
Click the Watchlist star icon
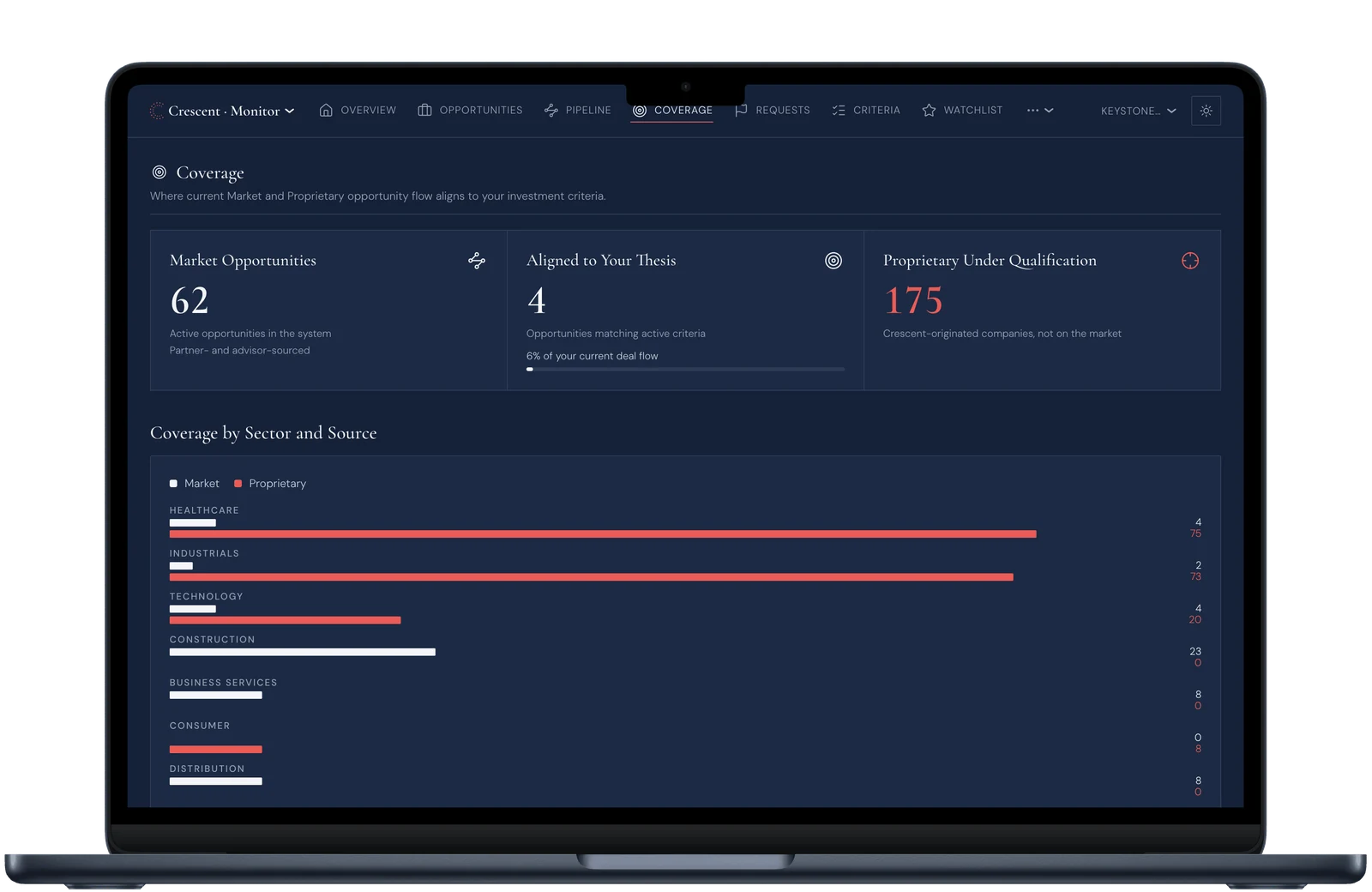[929, 110]
